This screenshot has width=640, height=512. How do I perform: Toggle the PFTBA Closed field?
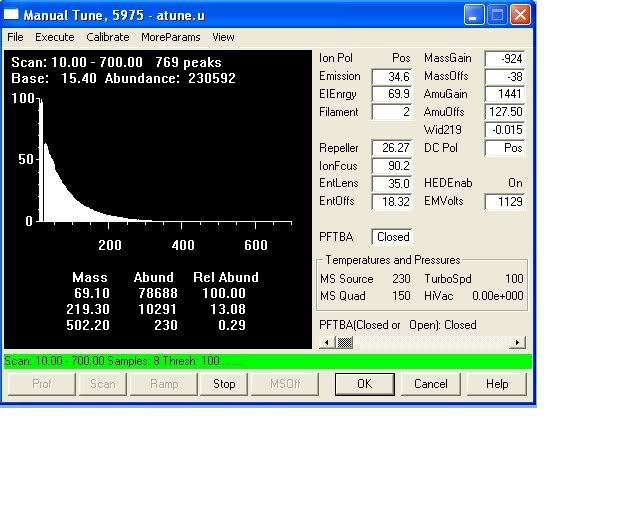click(x=391, y=238)
